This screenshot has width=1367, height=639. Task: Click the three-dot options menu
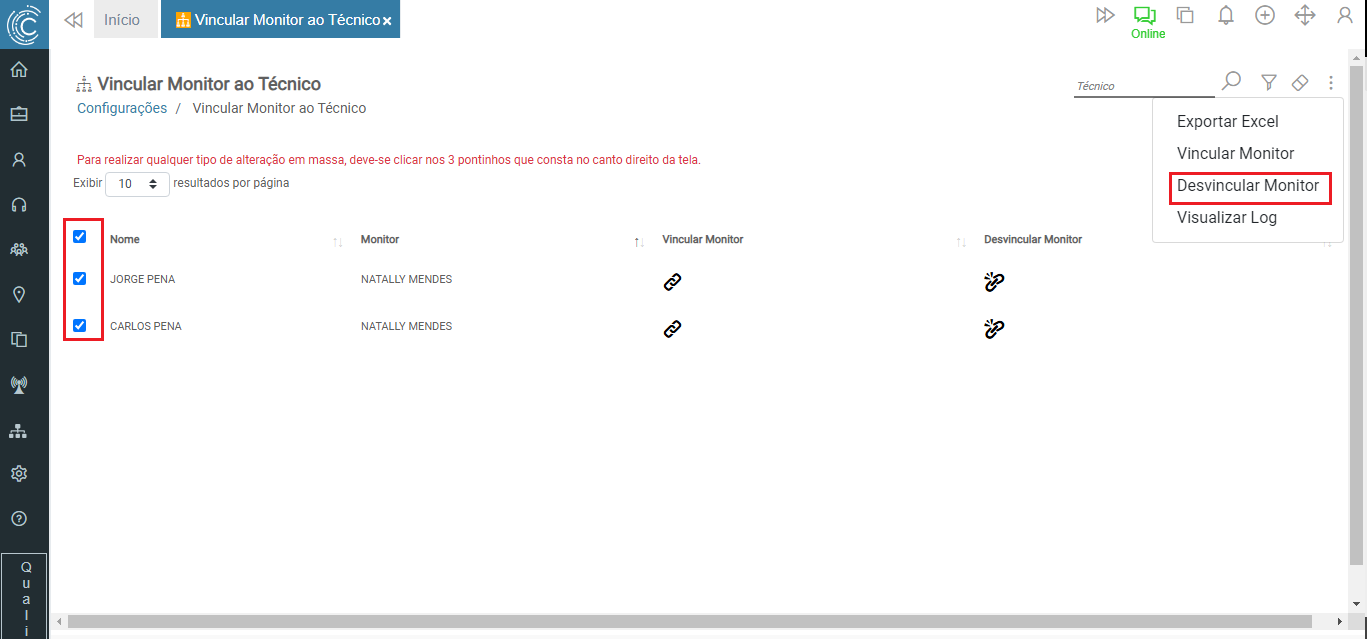(x=1331, y=83)
